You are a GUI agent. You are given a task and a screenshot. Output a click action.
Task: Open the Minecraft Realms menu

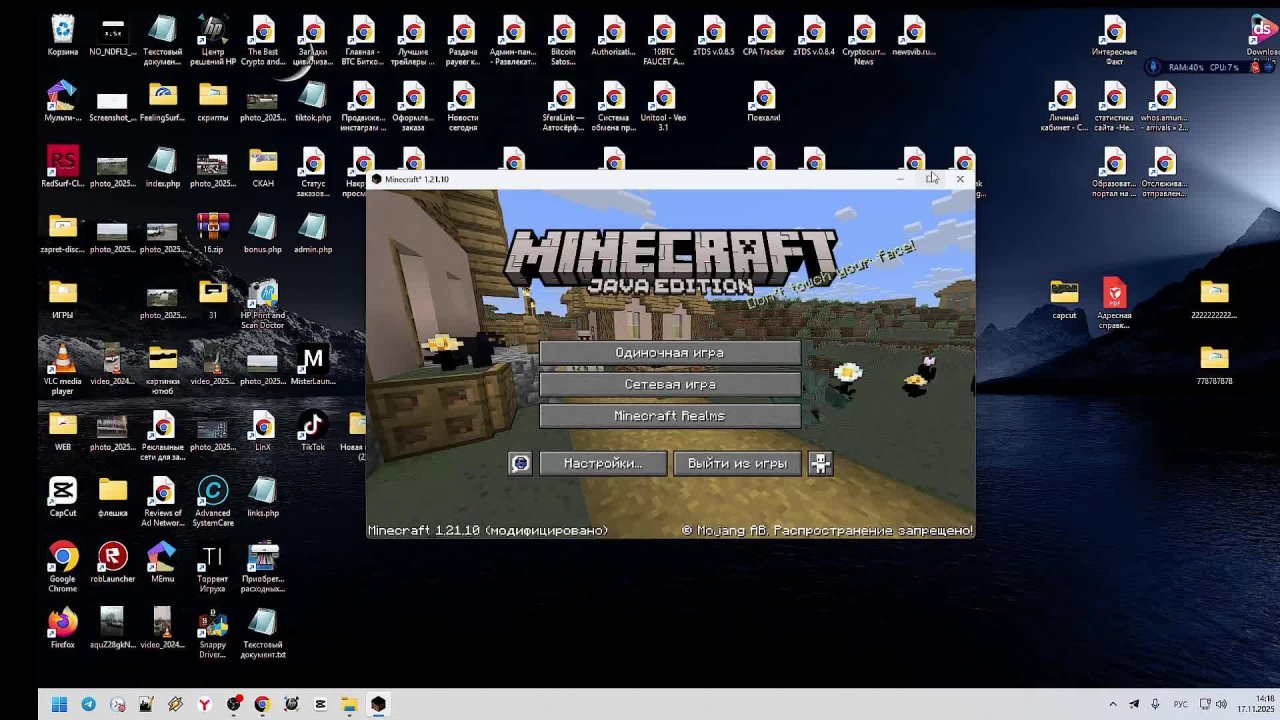coord(669,416)
